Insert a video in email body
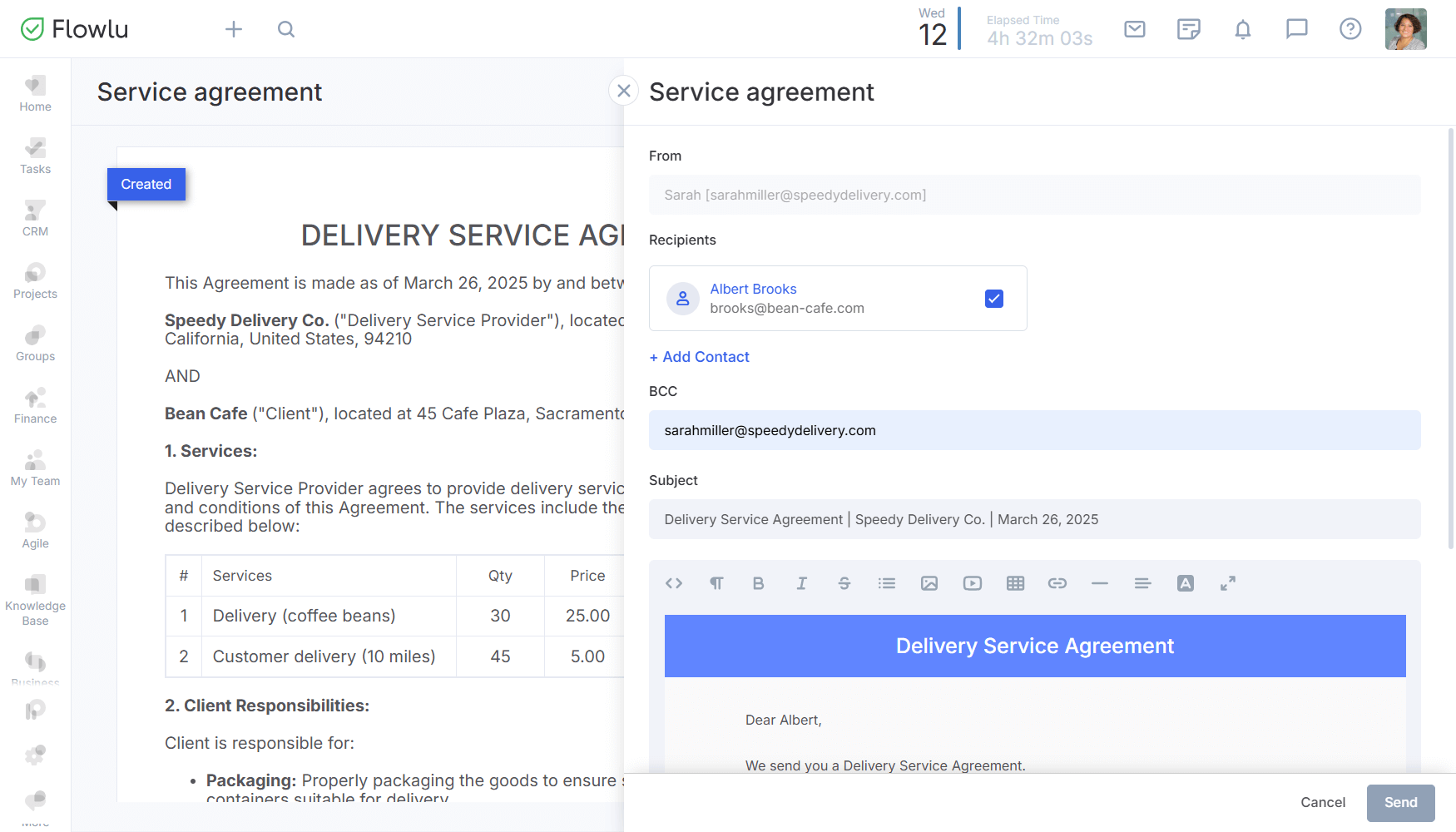This screenshot has width=1456, height=832. (973, 583)
